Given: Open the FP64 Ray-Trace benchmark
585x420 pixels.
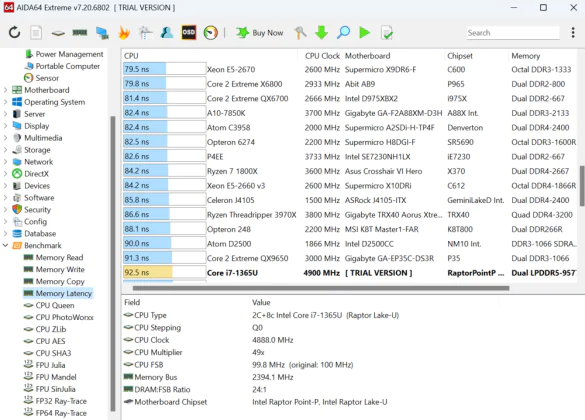Looking at the screenshot, I should coord(55,413).
